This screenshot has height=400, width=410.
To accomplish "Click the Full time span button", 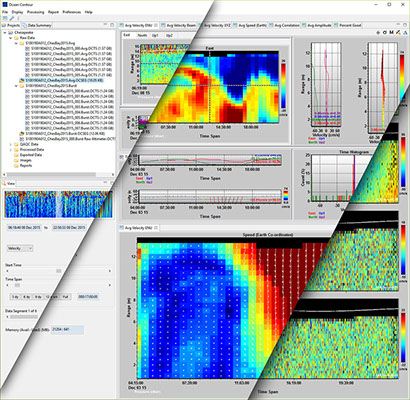I will (66, 296).
